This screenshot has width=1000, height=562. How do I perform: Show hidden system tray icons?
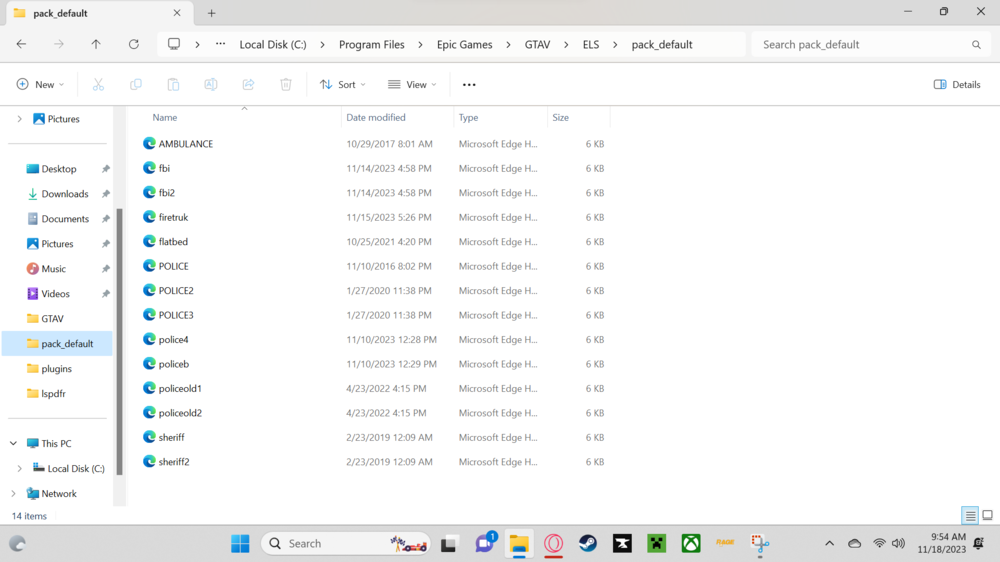click(x=829, y=544)
